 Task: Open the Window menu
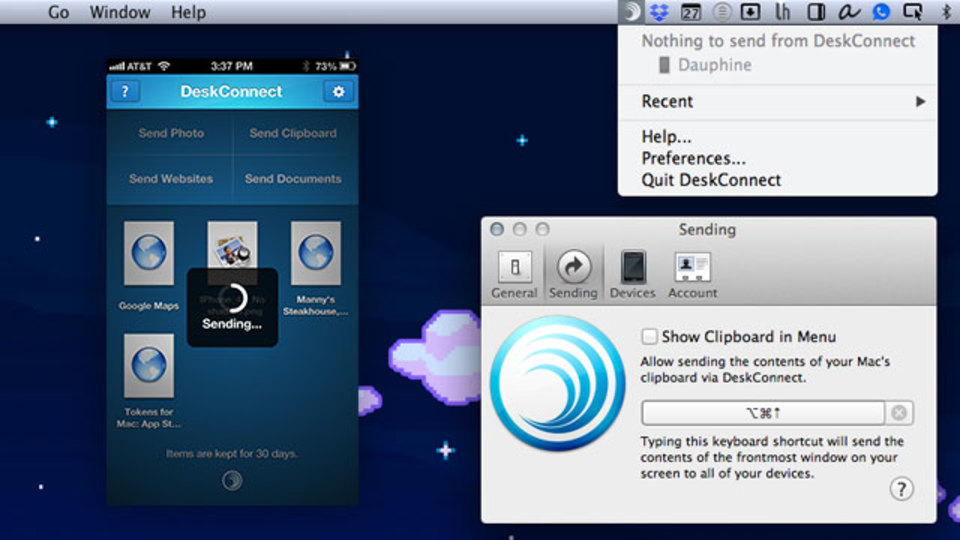pos(120,12)
